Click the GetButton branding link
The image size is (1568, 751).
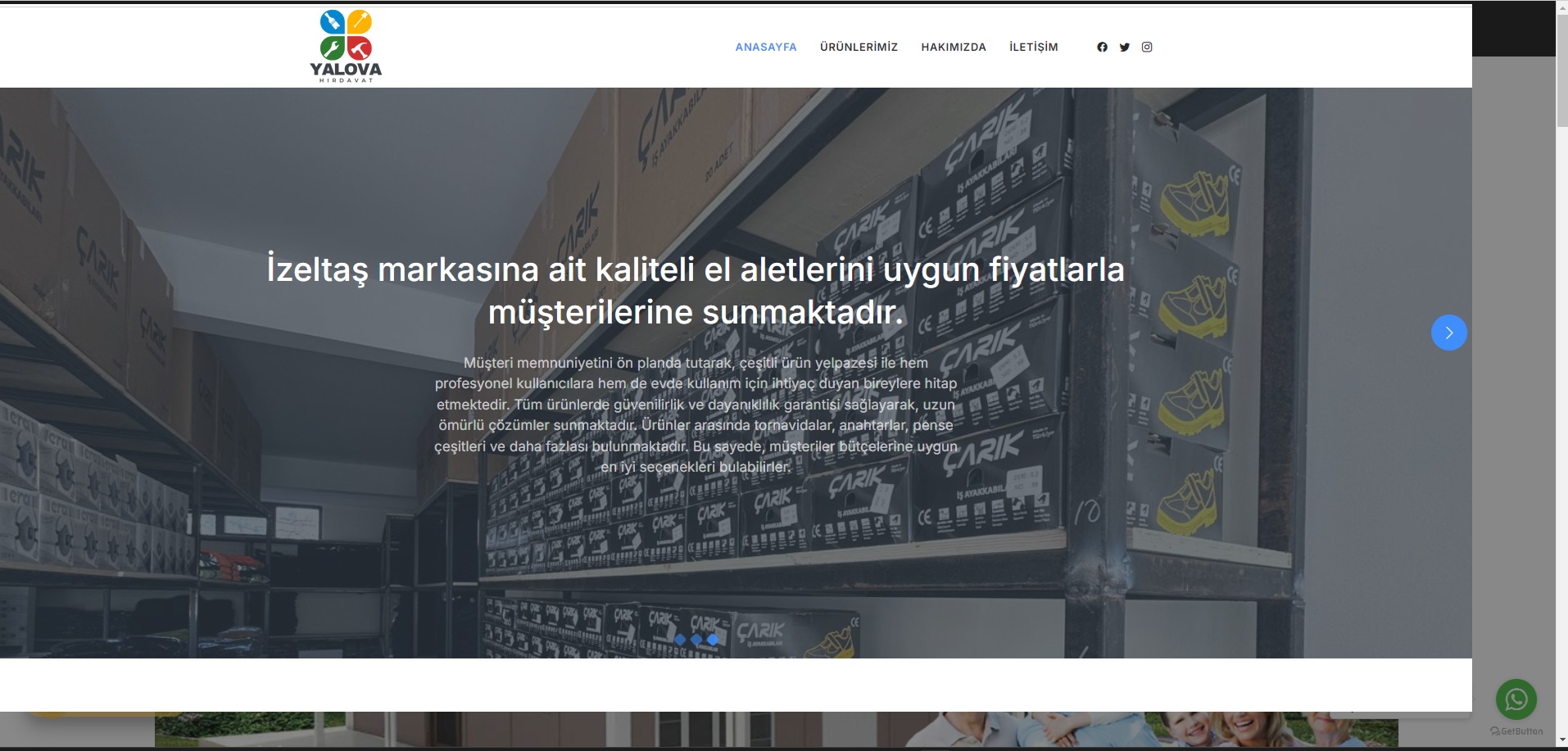1516,731
